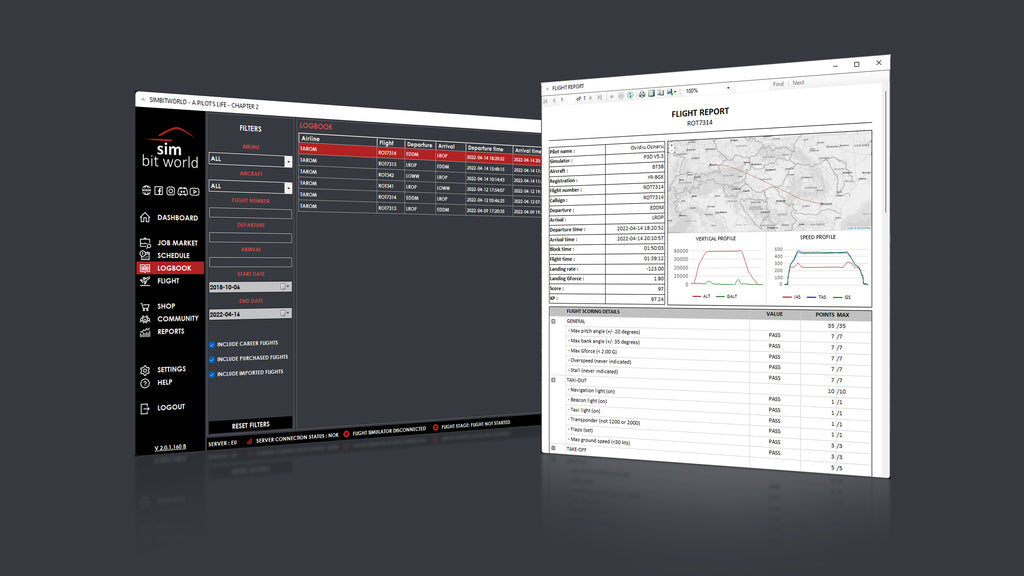Open the Settings gear icon

pos(145,369)
